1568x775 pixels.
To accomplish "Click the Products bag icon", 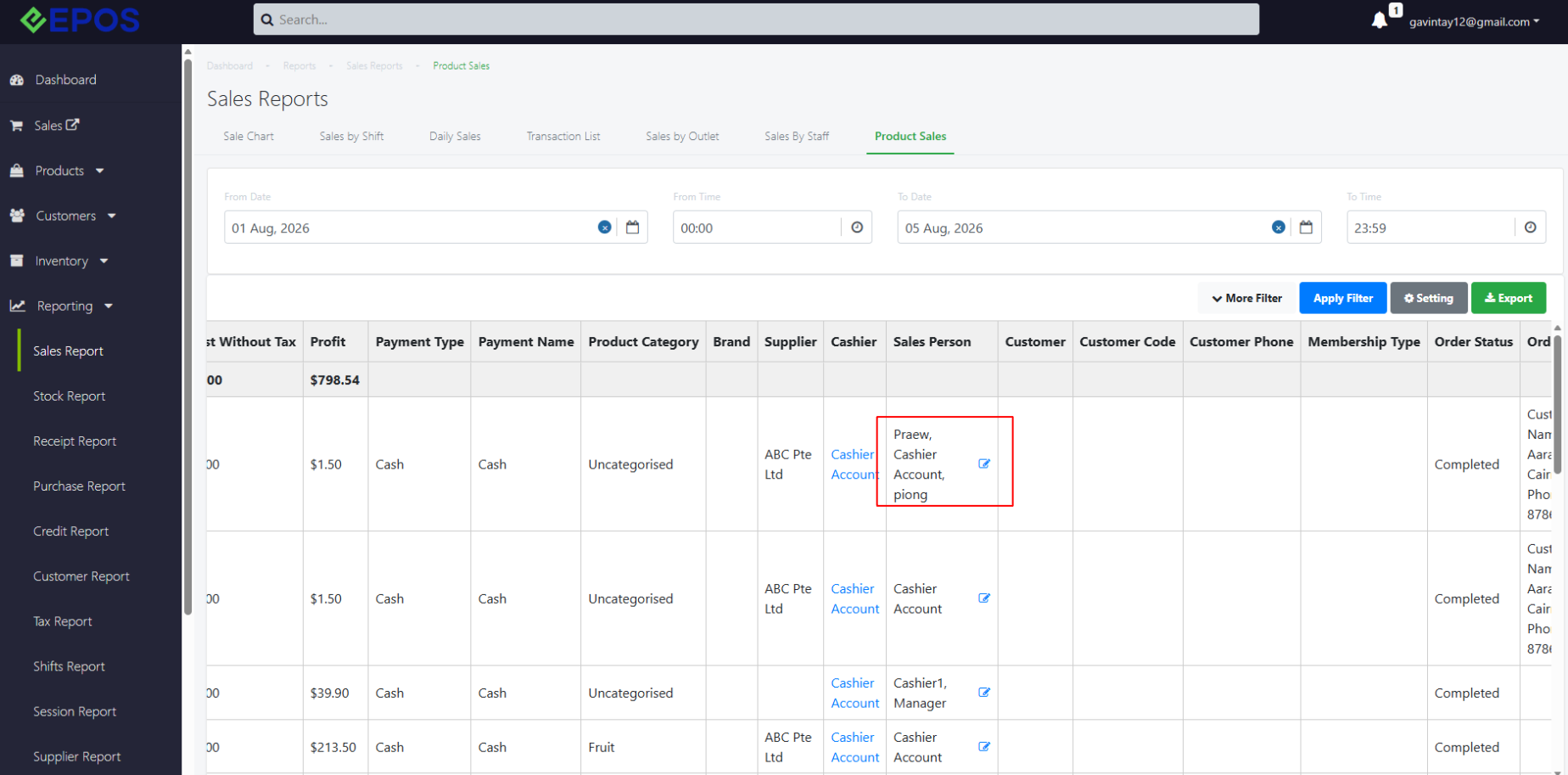I will click(17, 171).
